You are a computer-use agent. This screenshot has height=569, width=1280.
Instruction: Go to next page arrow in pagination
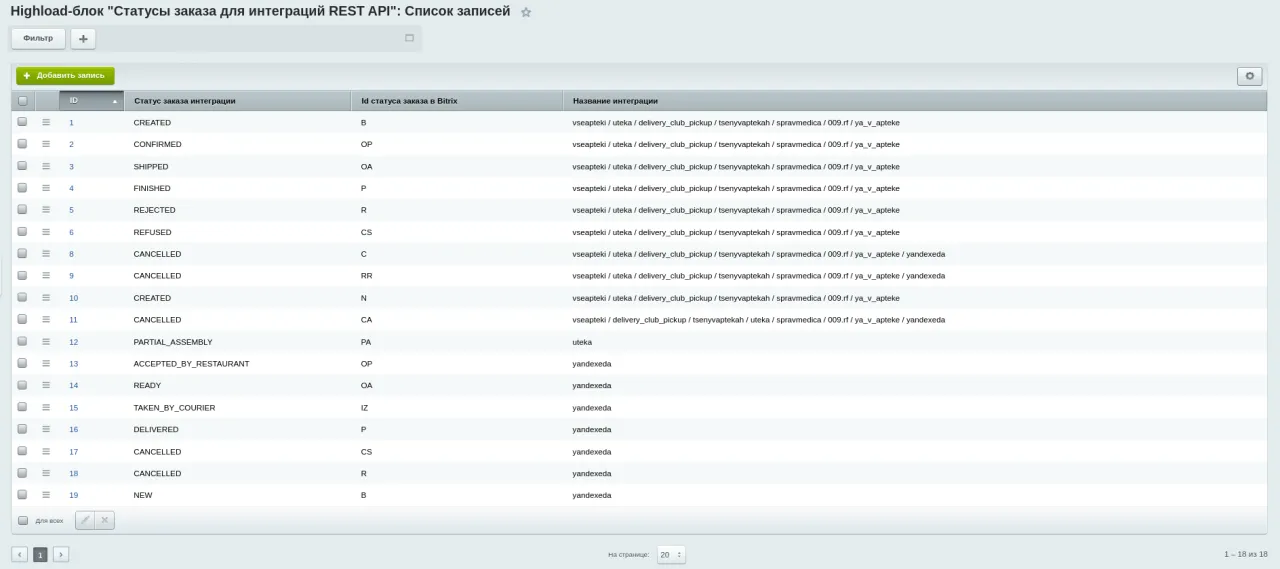coord(61,554)
